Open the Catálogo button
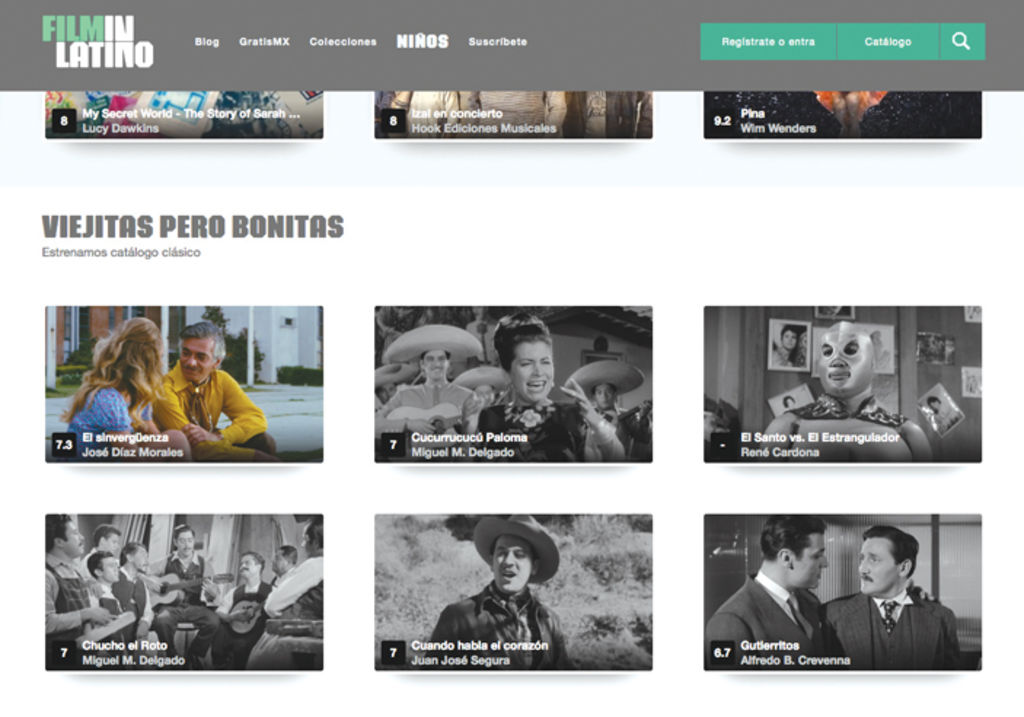1024x717 pixels. (887, 42)
